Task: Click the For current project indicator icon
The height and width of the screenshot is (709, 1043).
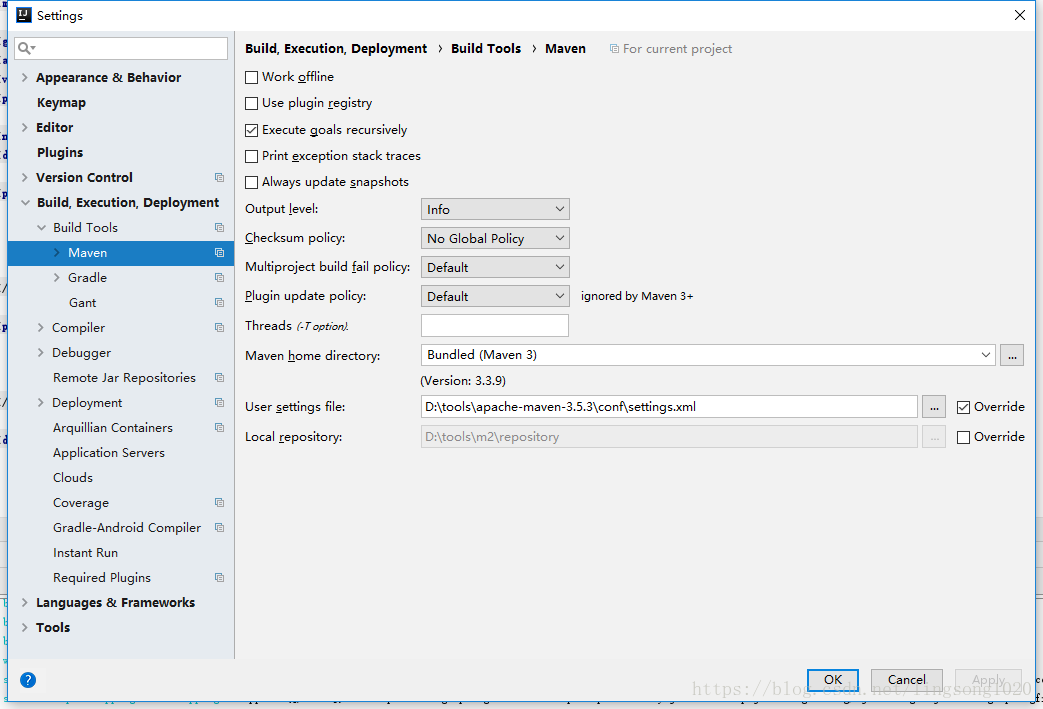Action: click(x=614, y=49)
